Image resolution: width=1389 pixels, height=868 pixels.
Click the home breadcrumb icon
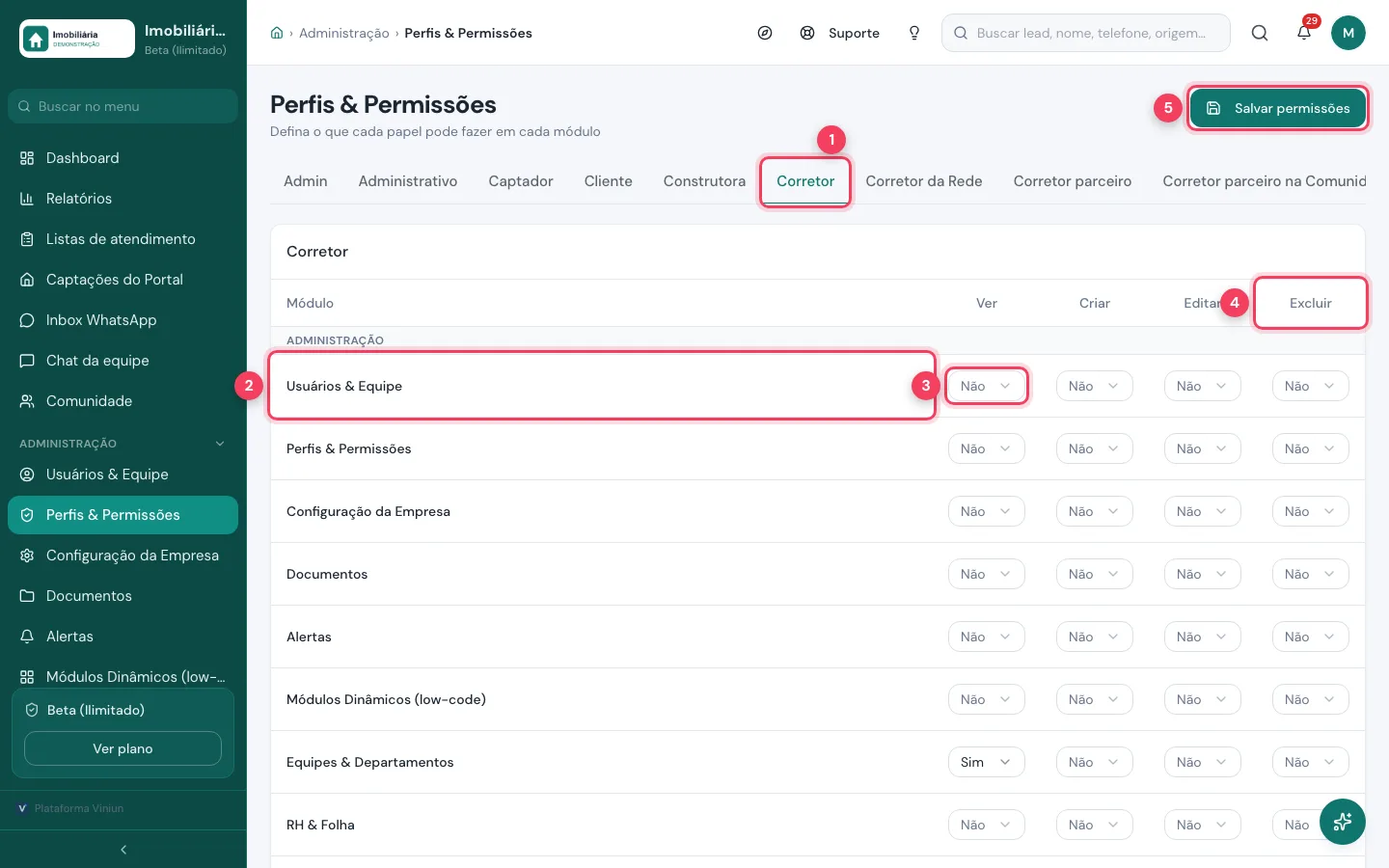click(277, 33)
